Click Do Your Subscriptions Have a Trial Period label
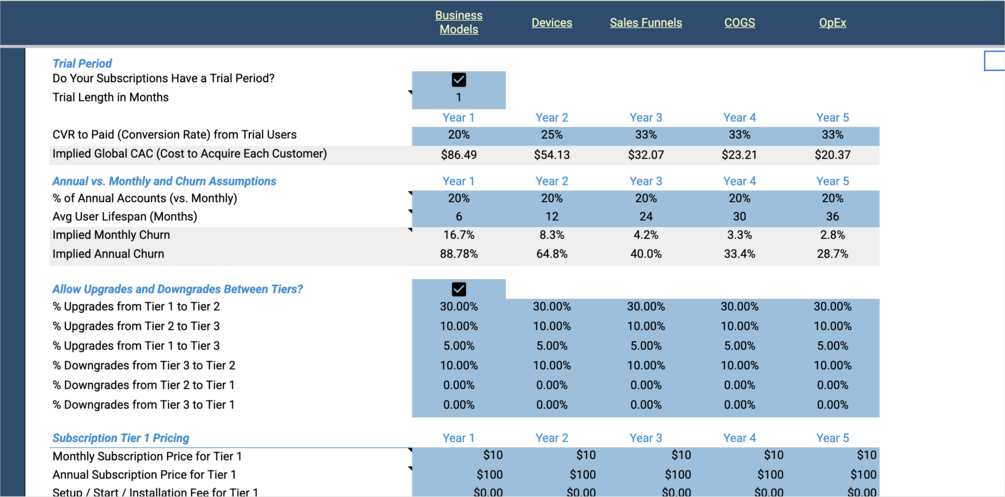 click(x=163, y=79)
